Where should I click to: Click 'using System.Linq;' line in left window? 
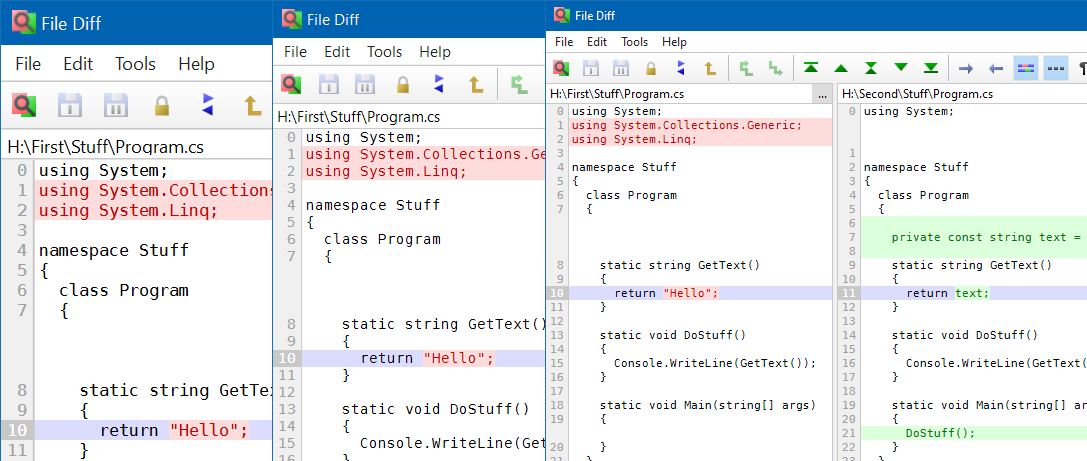point(128,210)
